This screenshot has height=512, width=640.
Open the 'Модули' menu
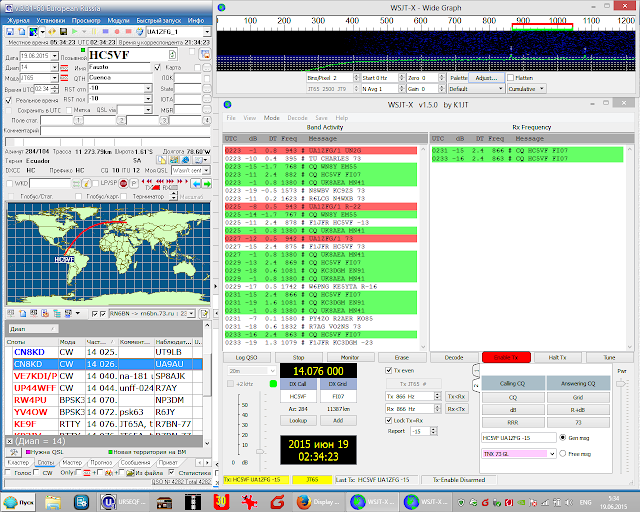click(x=118, y=20)
